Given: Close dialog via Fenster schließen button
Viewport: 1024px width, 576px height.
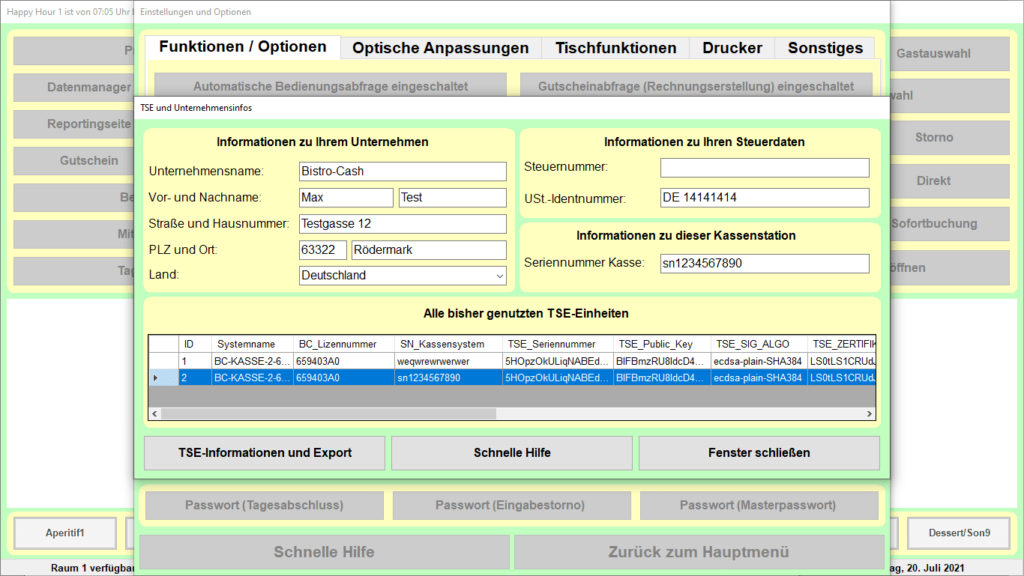Looking at the screenshot, I should coord(759,453).
